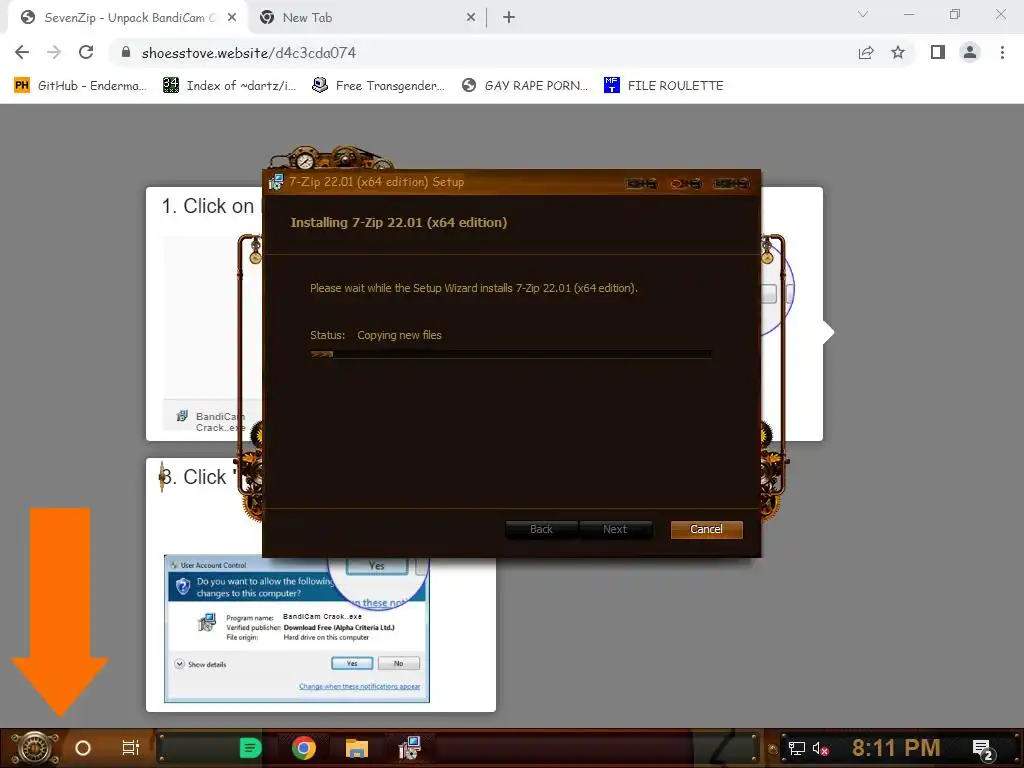Click Yes in the UAC screenshot image
Screen dimensions: 1024x768
352,664
